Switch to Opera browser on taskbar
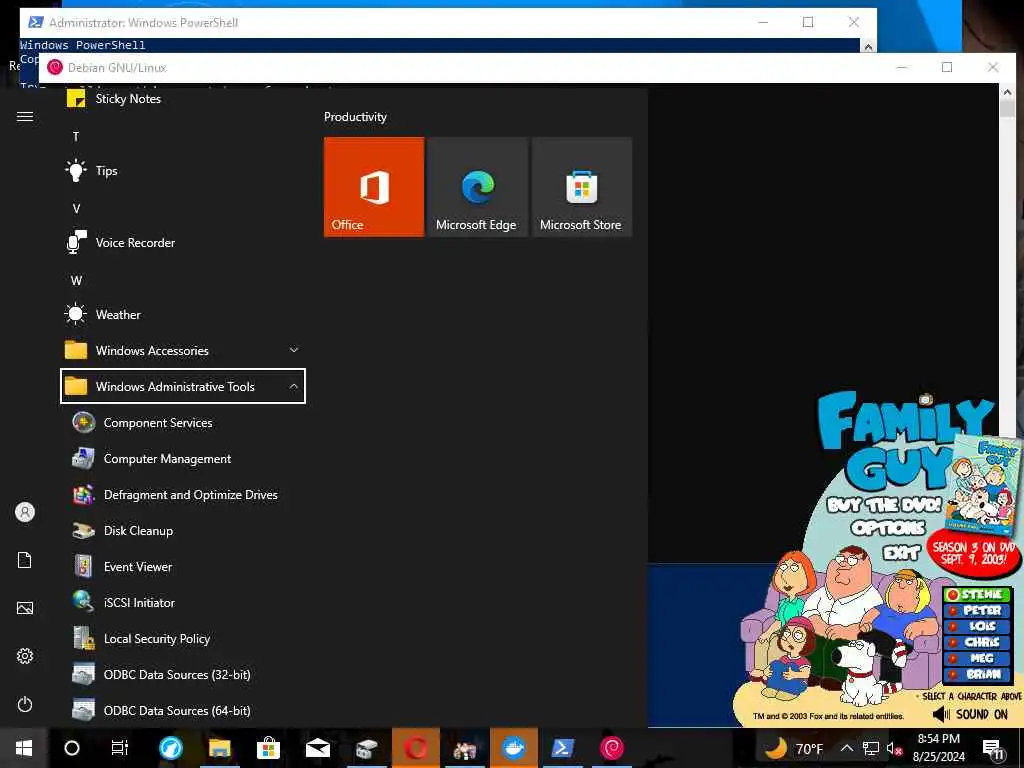Screen dimensions: 1024x768 click(x=416, y=748)
